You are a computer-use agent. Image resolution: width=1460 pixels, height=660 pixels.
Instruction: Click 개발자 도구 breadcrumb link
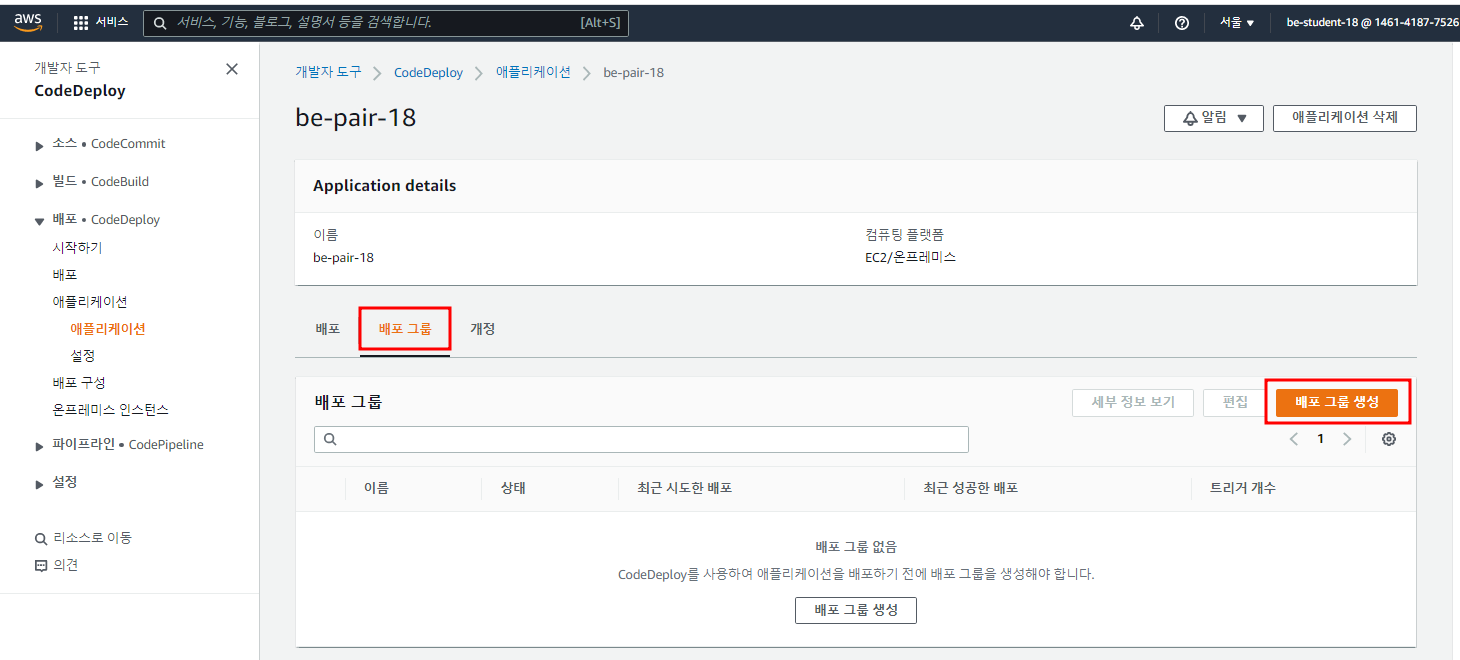pyautogui.click(x=328, y=72)
